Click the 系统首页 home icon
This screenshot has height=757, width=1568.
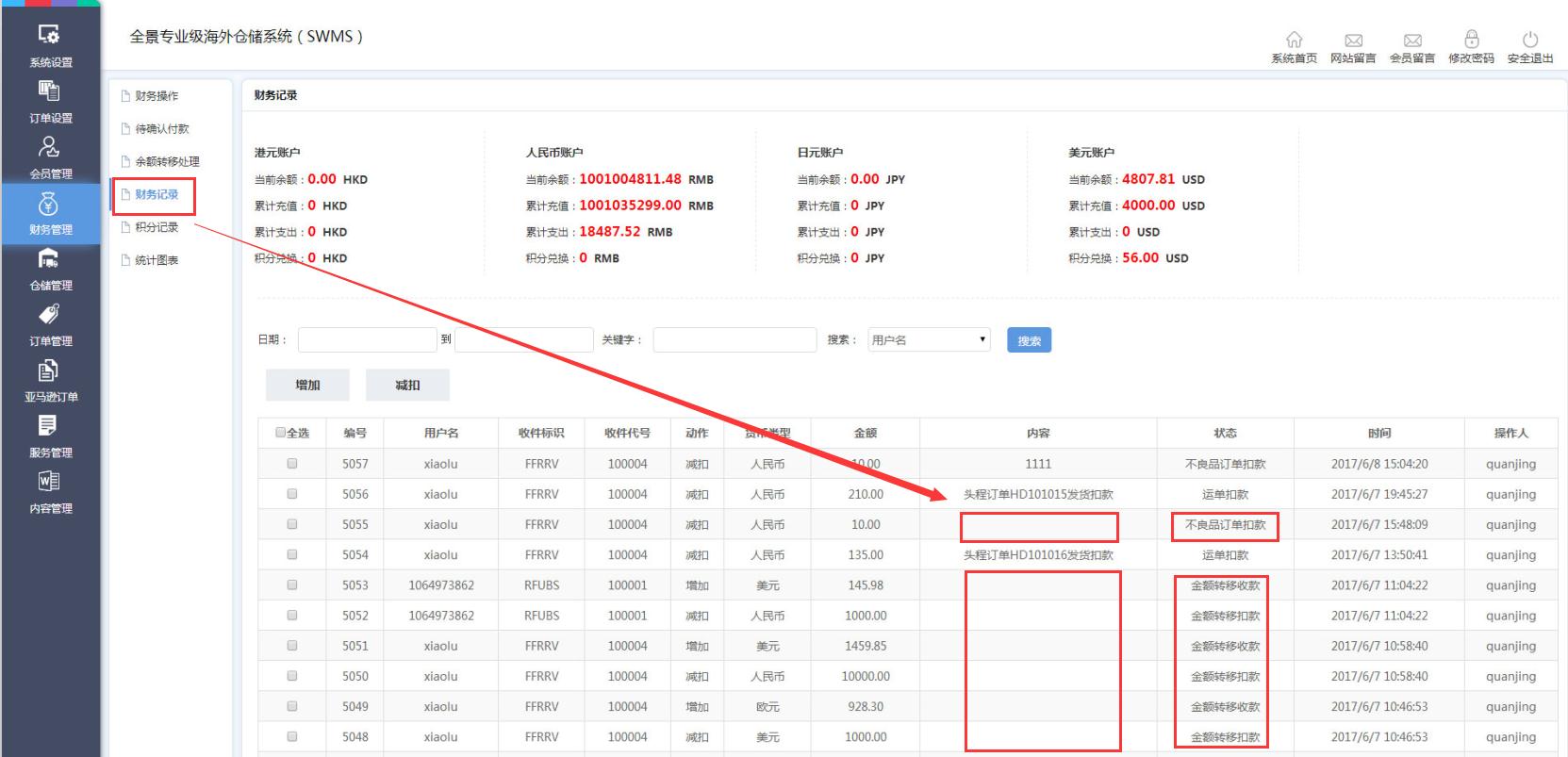(1294, 40)
